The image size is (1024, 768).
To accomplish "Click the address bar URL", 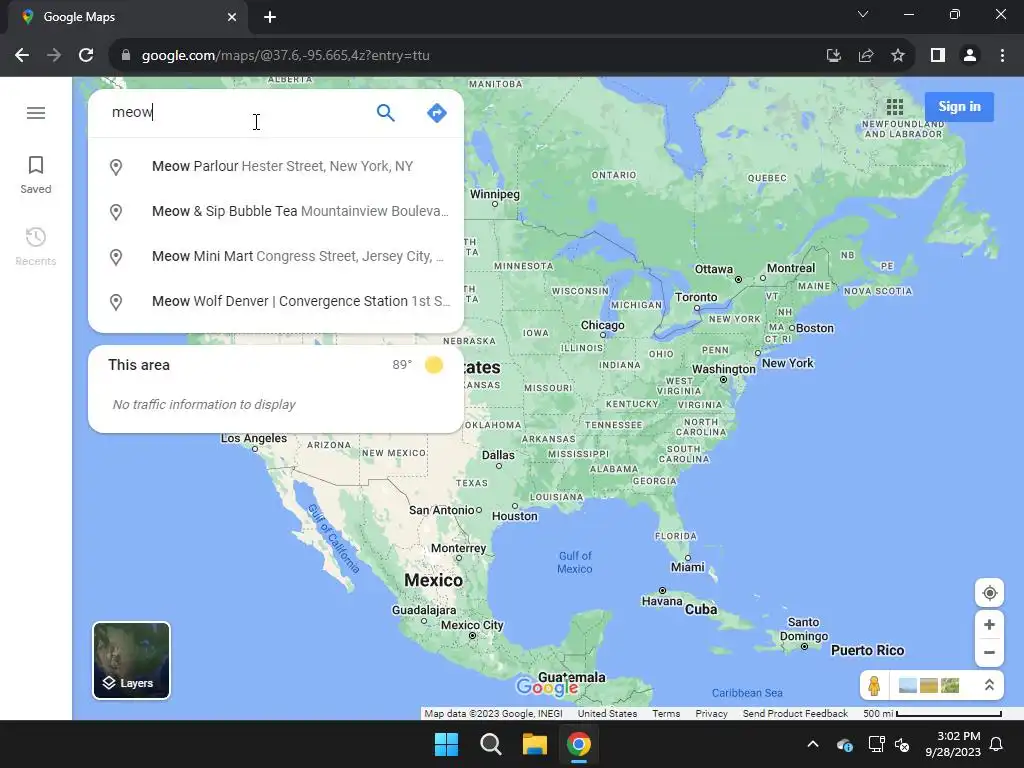I will [x=285, y=56].
